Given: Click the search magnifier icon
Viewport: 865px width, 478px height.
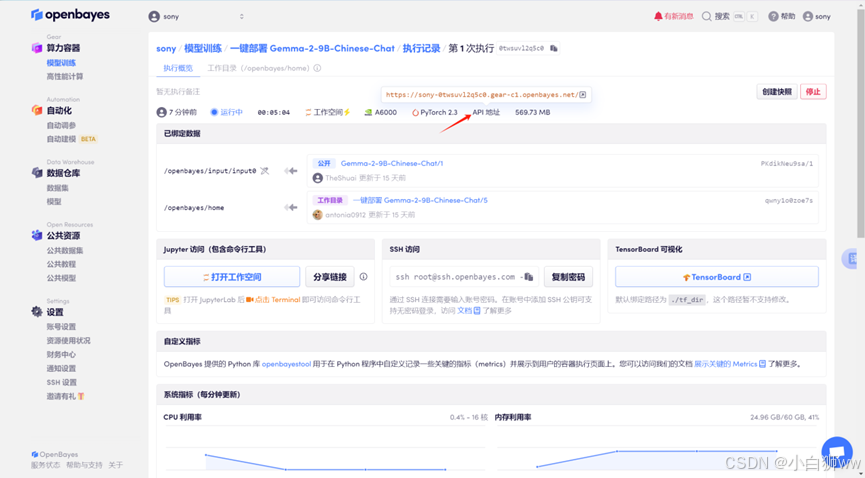Looking at the screenshot, I should tap(706, 17).
